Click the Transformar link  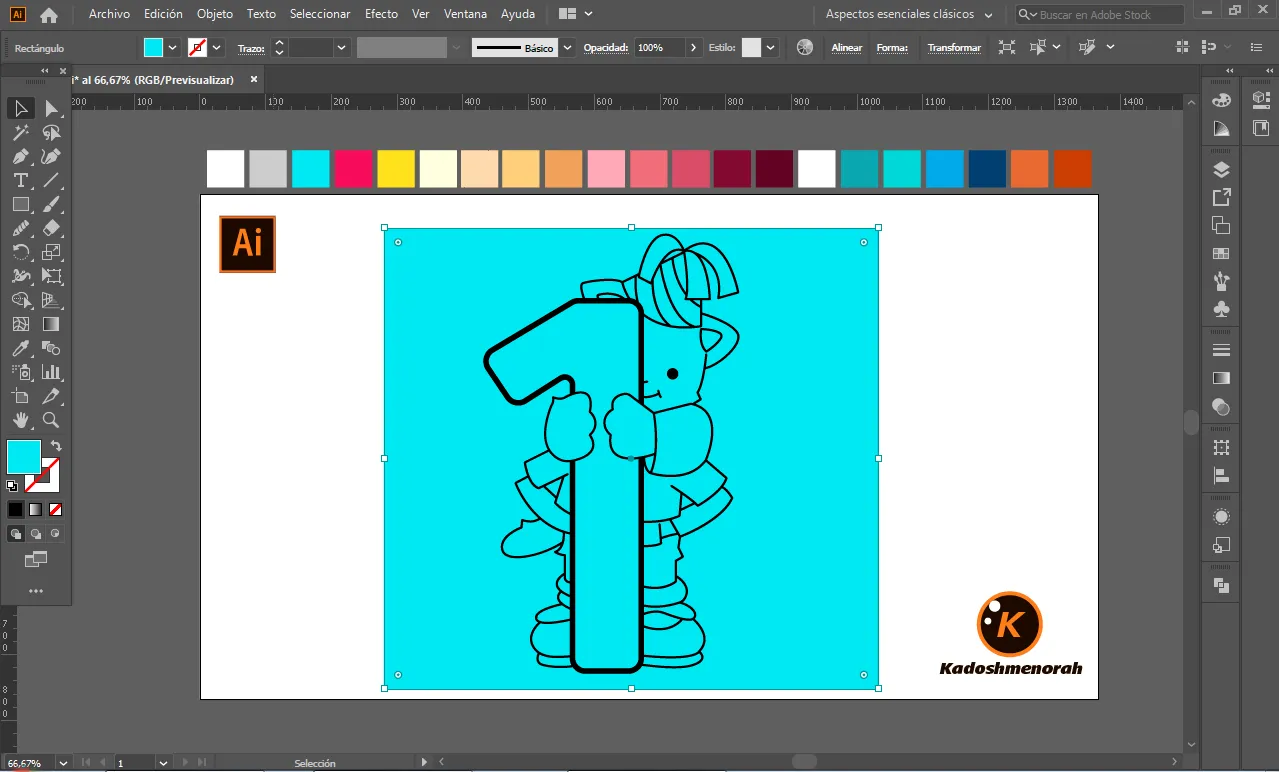pos(954,48)
